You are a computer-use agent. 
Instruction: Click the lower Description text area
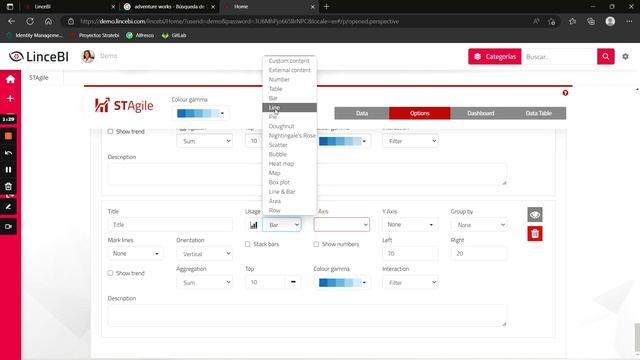coord(307,316)
